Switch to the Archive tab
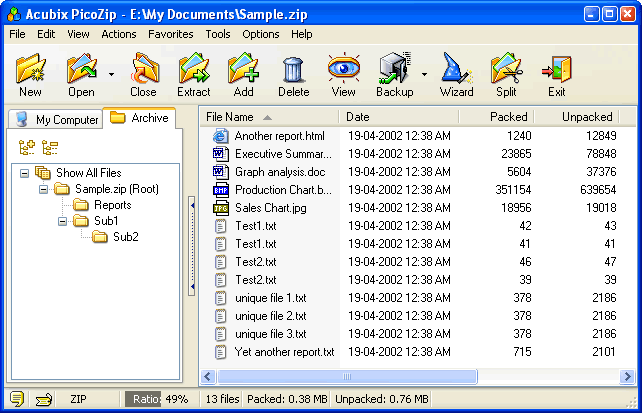Screen dimensions: 642x413 pyautogui.click(x=139, y=118)
